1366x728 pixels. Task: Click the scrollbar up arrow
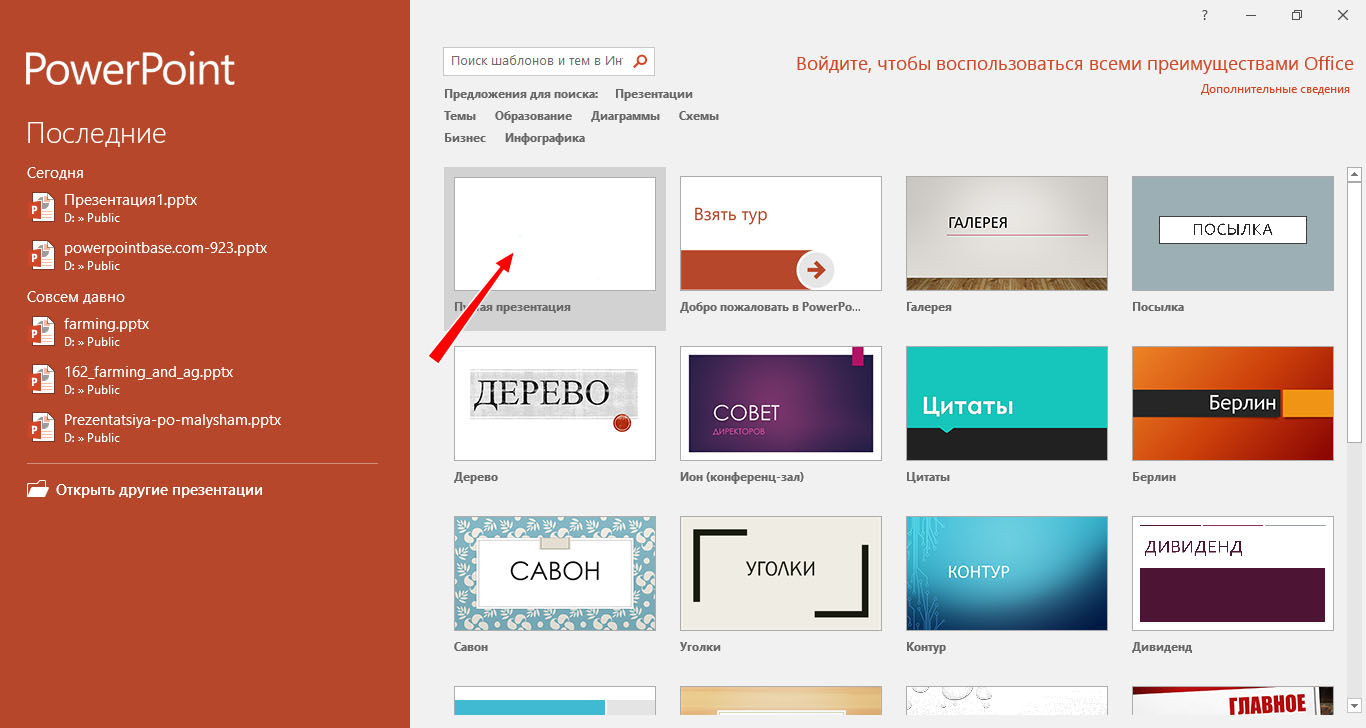tap(1355, 175)
